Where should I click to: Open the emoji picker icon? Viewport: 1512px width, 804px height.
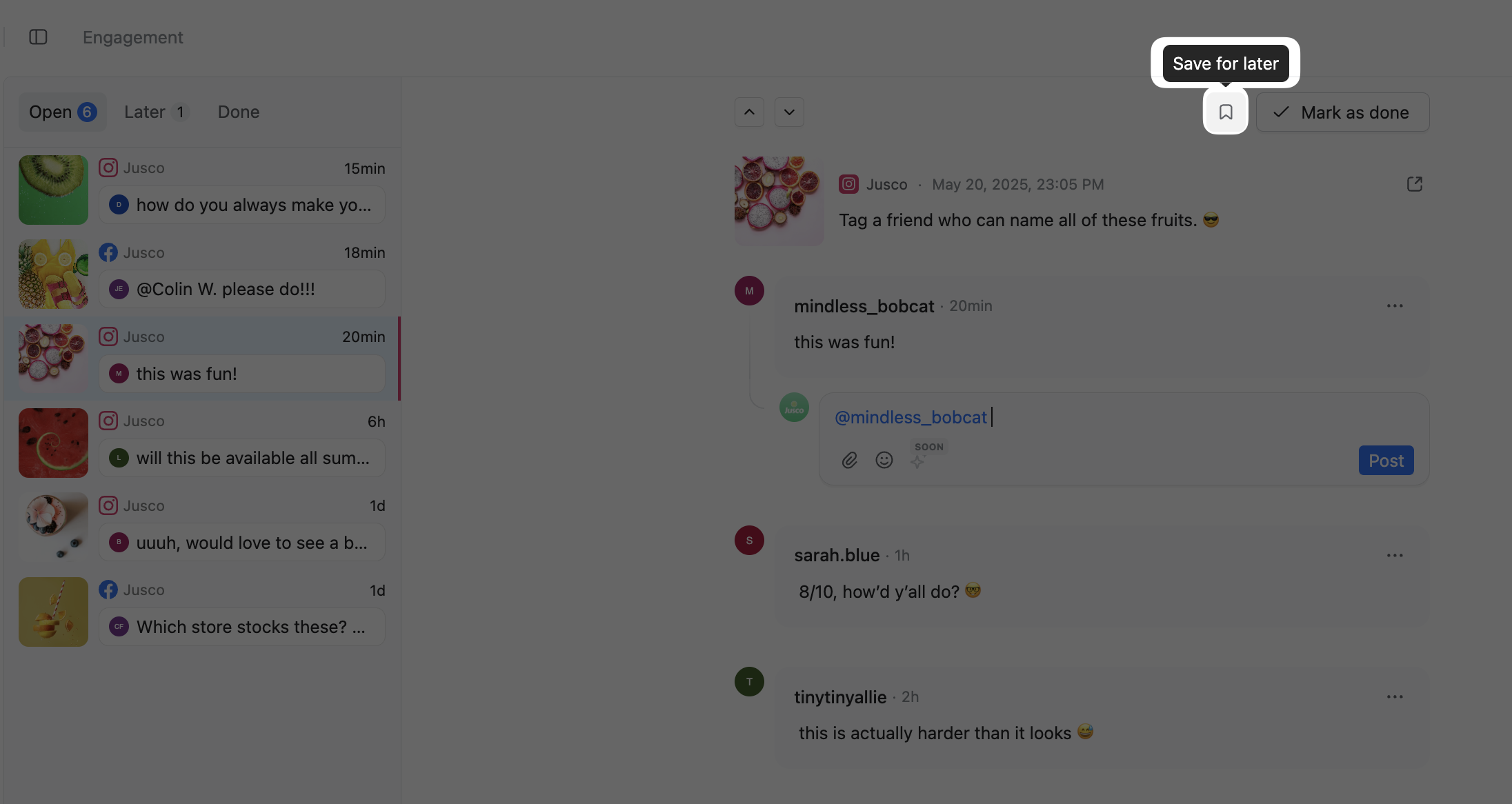[884, 460]
